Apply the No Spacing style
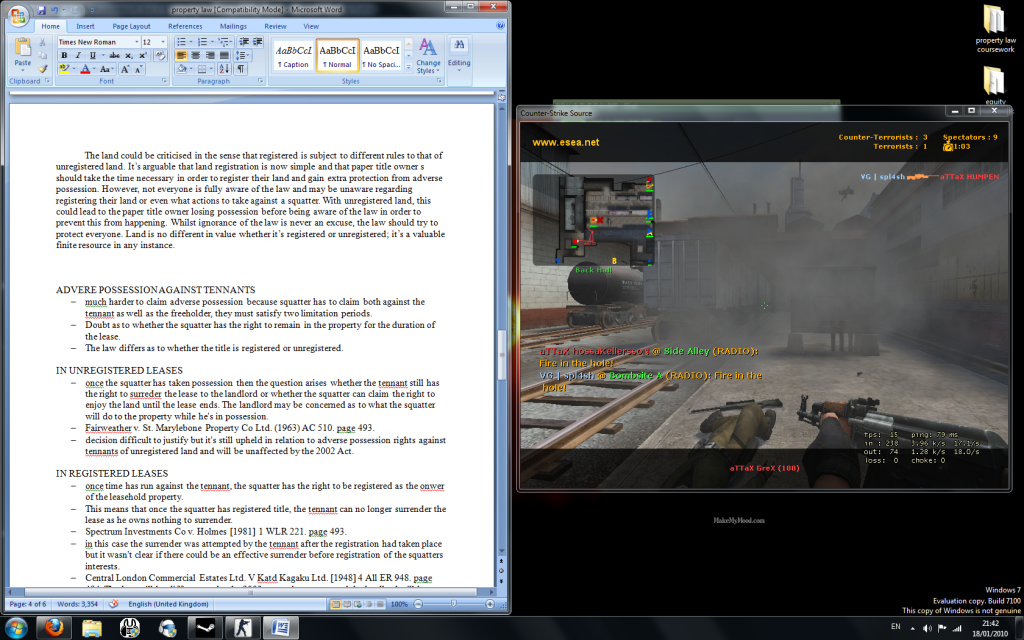The width and height of the screenshot is (1024, 640). click(381, 56)
